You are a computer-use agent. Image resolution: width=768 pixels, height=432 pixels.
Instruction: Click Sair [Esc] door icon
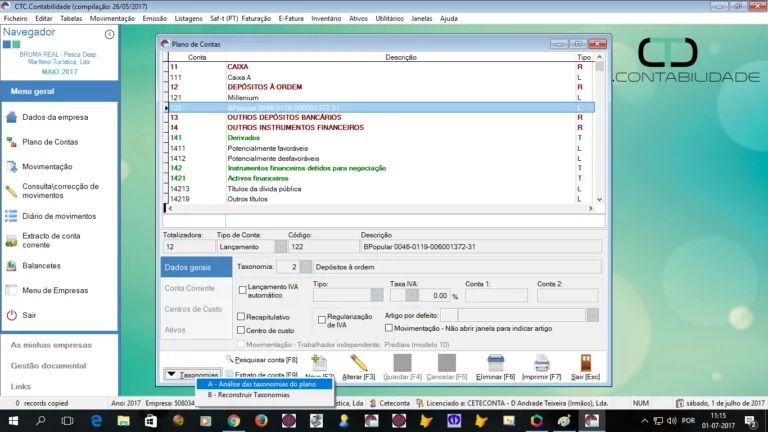[585, 363]
